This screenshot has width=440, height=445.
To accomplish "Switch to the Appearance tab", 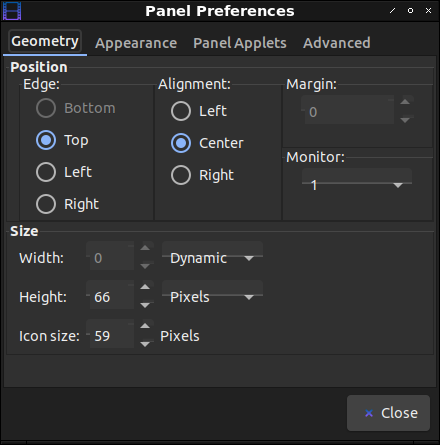I will pyautogui.click(x=136, y=43).
